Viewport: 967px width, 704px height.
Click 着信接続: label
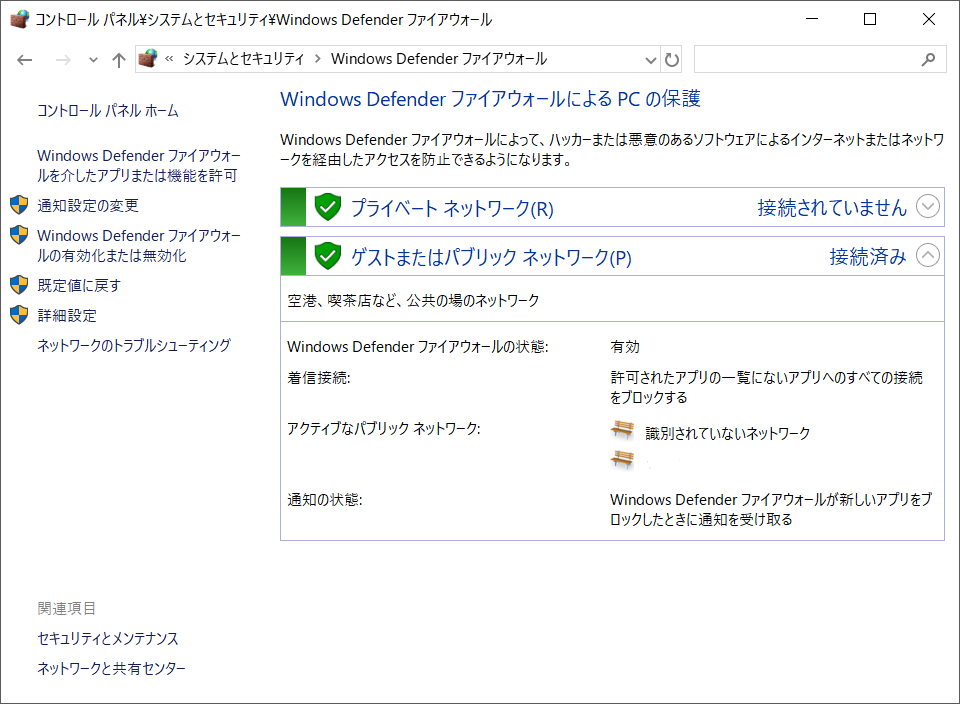318,377
